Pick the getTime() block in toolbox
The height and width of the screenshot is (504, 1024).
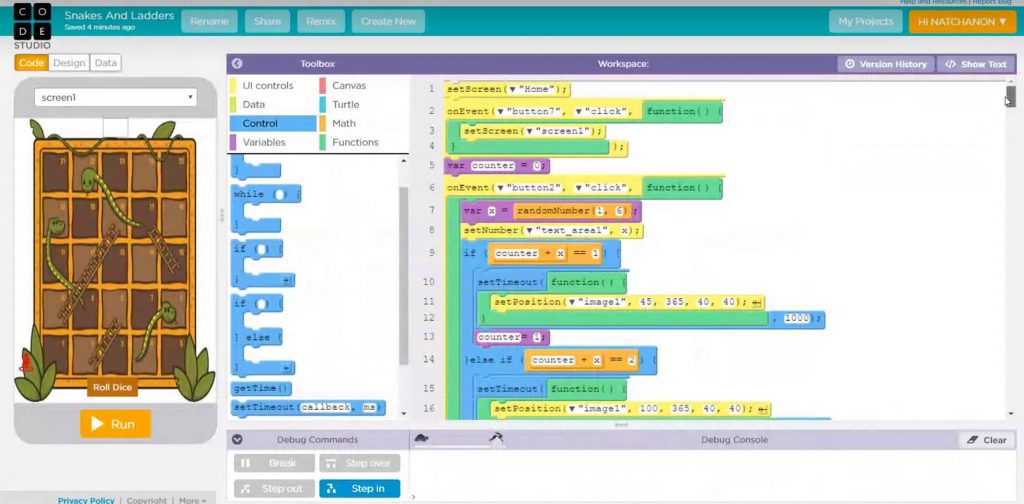(262, 388)
